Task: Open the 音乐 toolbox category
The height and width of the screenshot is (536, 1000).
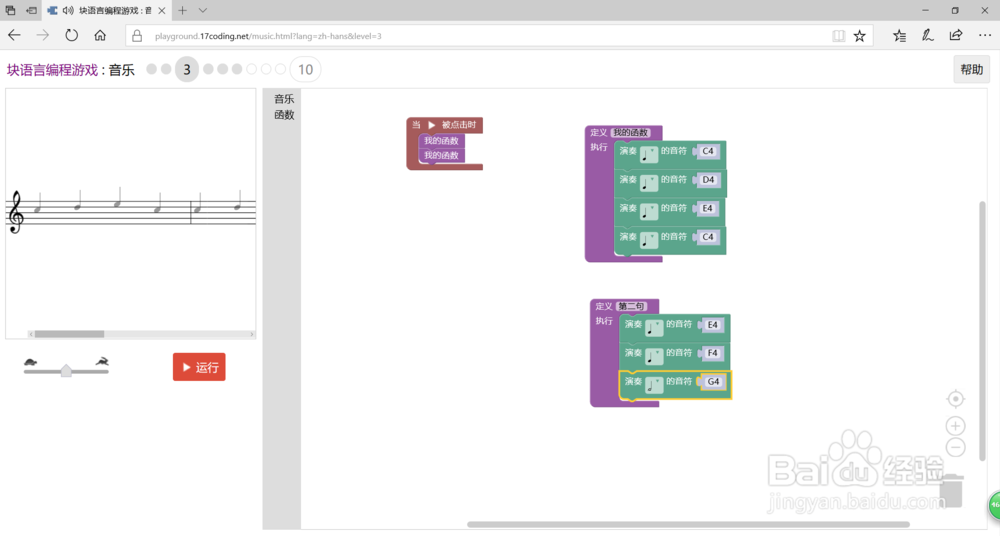Action: point(284,99)
